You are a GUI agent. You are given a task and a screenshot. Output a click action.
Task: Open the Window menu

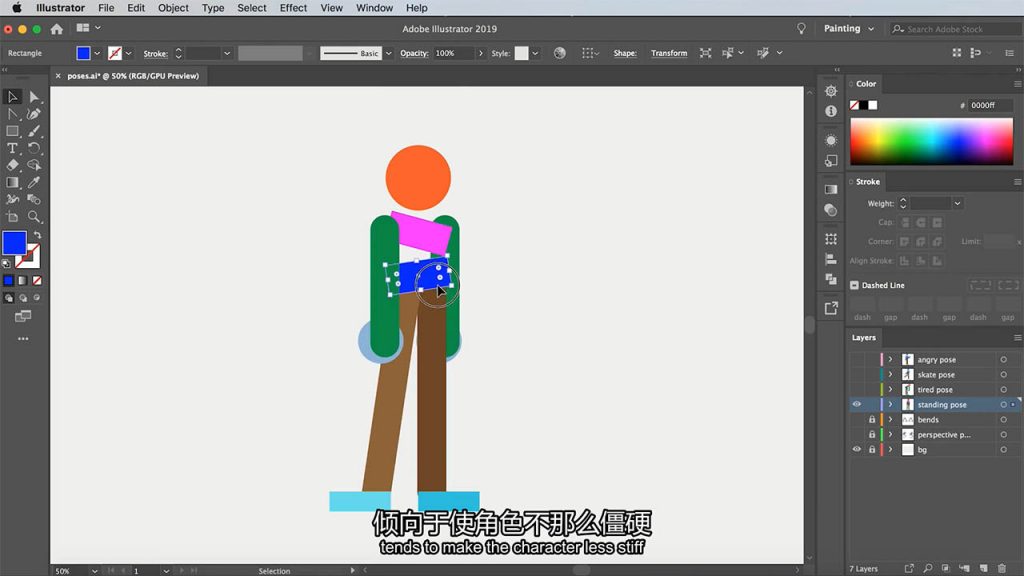374,8
